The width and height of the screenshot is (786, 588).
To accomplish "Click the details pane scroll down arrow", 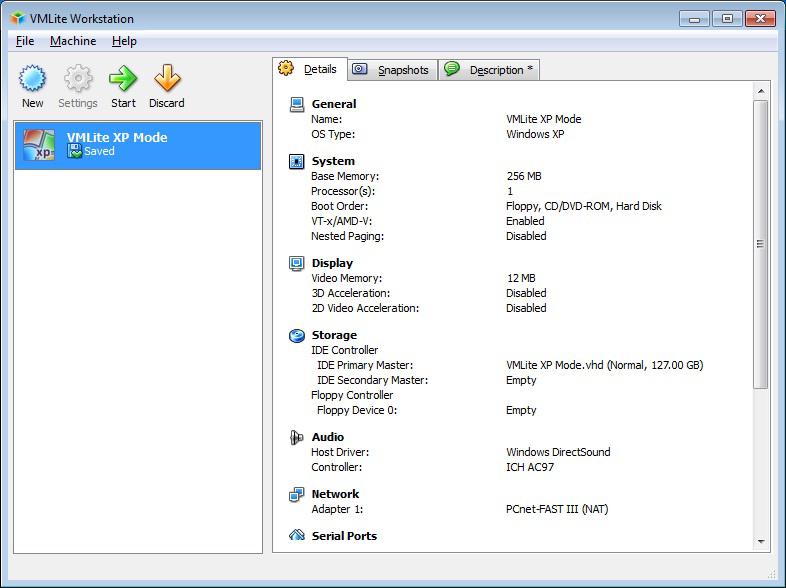I will click(761, 541).
